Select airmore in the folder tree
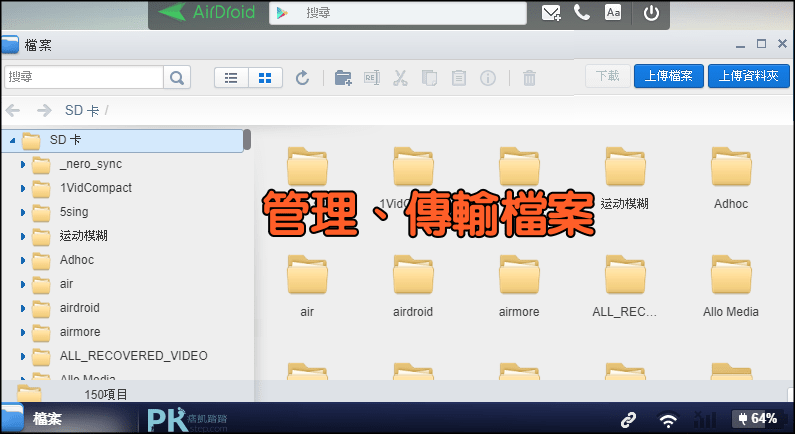The height and width of the screenshot is (434, 795). click(80, 332)
